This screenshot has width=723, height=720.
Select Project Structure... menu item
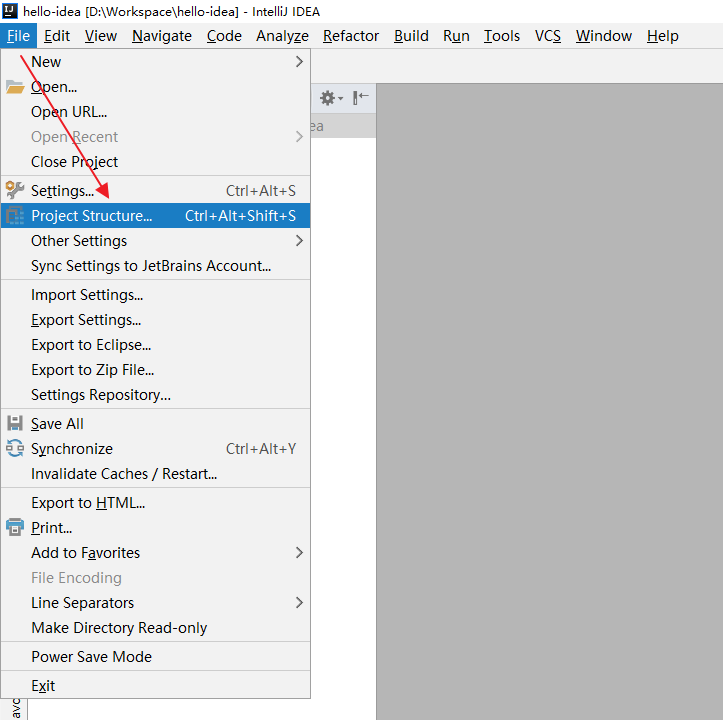[x=155, y=215]
